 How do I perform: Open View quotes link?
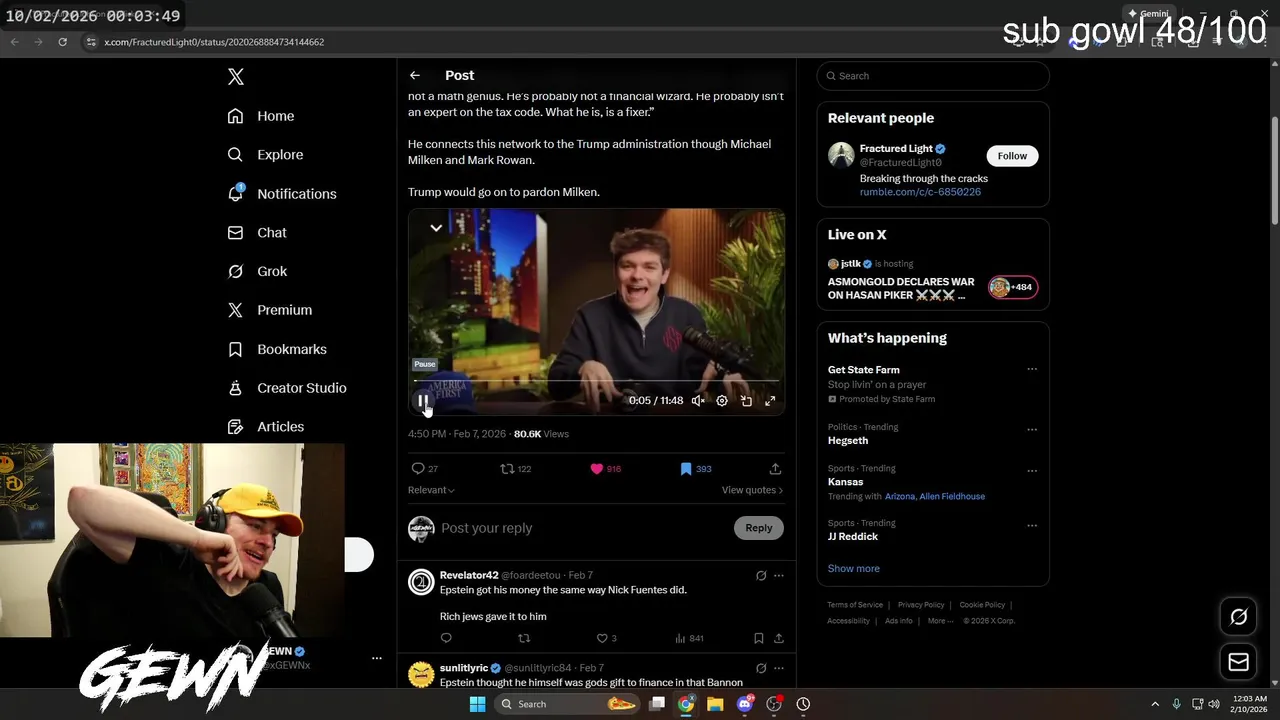(x=752, y=490)
